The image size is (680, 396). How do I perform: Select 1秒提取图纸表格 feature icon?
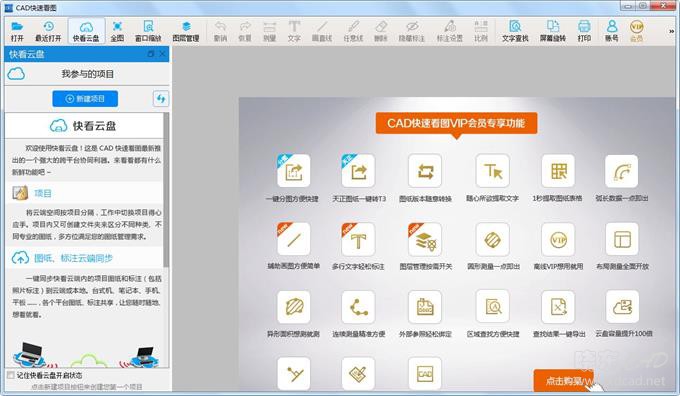558,171
